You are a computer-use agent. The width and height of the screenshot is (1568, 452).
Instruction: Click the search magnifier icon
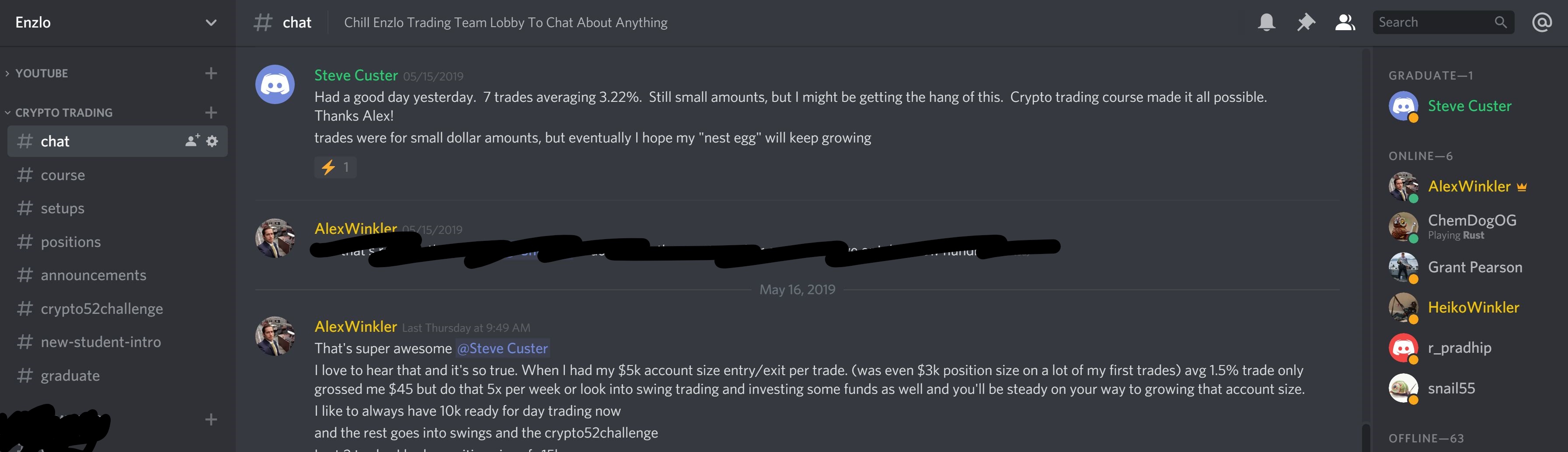pyautogui.click(x=1500, y=22)
